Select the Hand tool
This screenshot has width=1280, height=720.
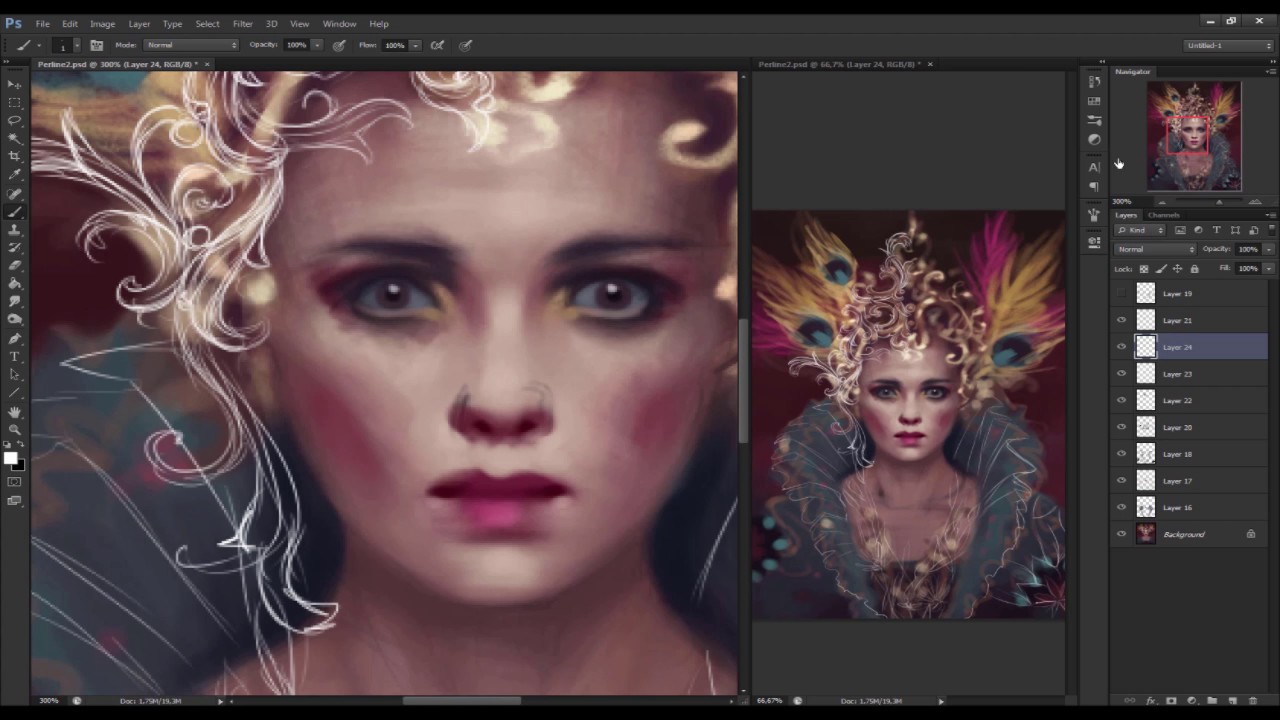pyautogui.click(x=14, y=411)
